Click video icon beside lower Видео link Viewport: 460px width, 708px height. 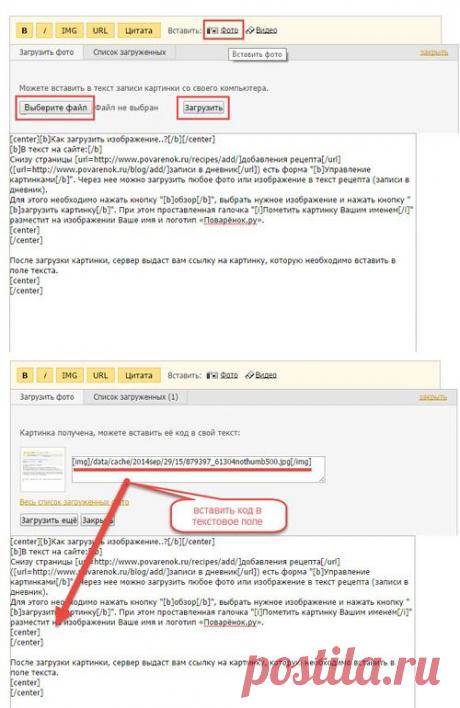250,375
